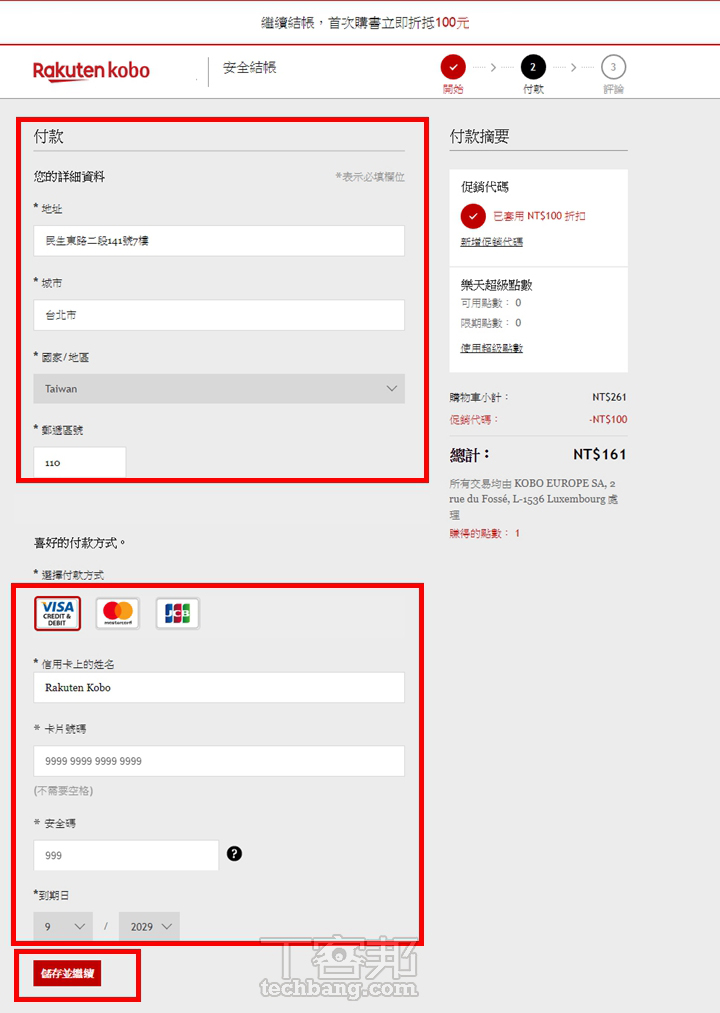720x1013 pixels.
Task: Open the expiry year dropdown showing 2029
Action: click(x=149, y=926)
